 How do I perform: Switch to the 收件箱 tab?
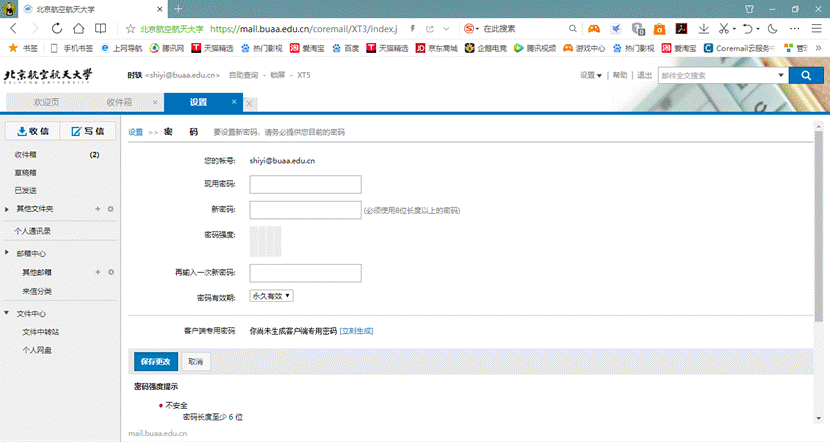point(119,102)
